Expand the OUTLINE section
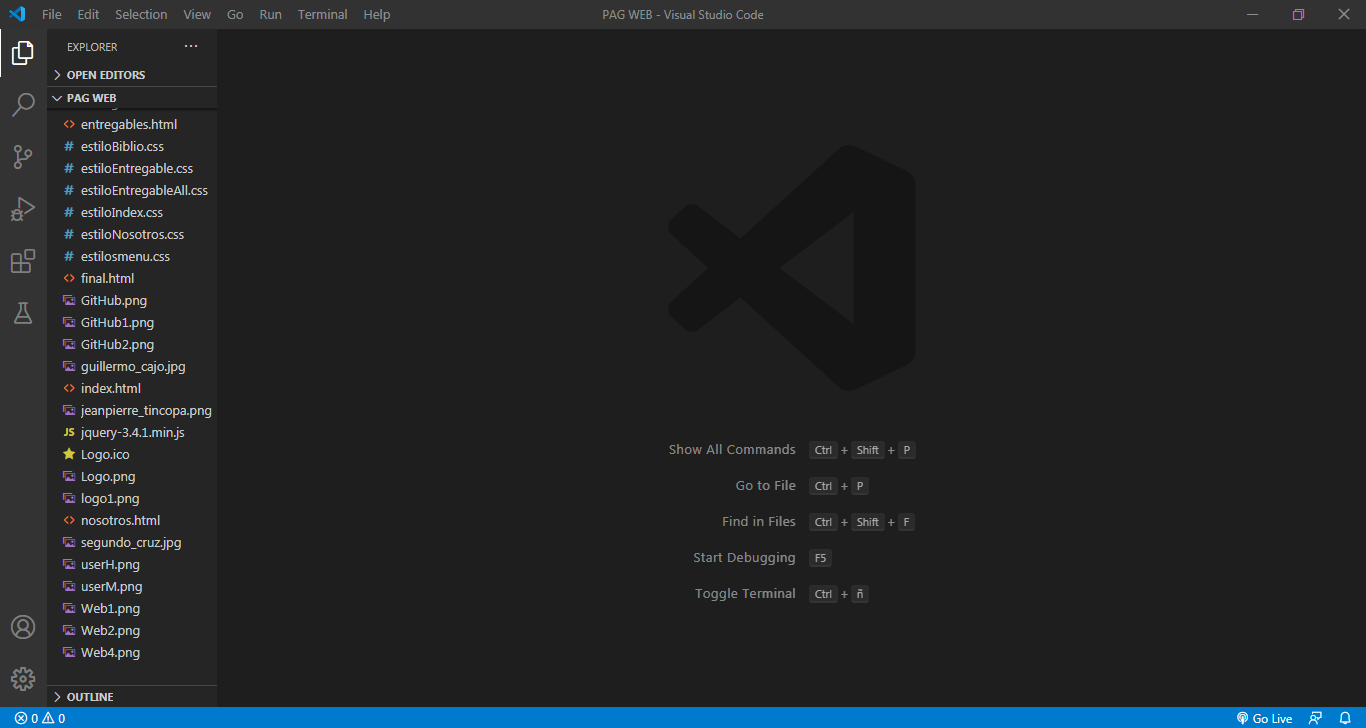1366x728 pixels. [132, 697]
